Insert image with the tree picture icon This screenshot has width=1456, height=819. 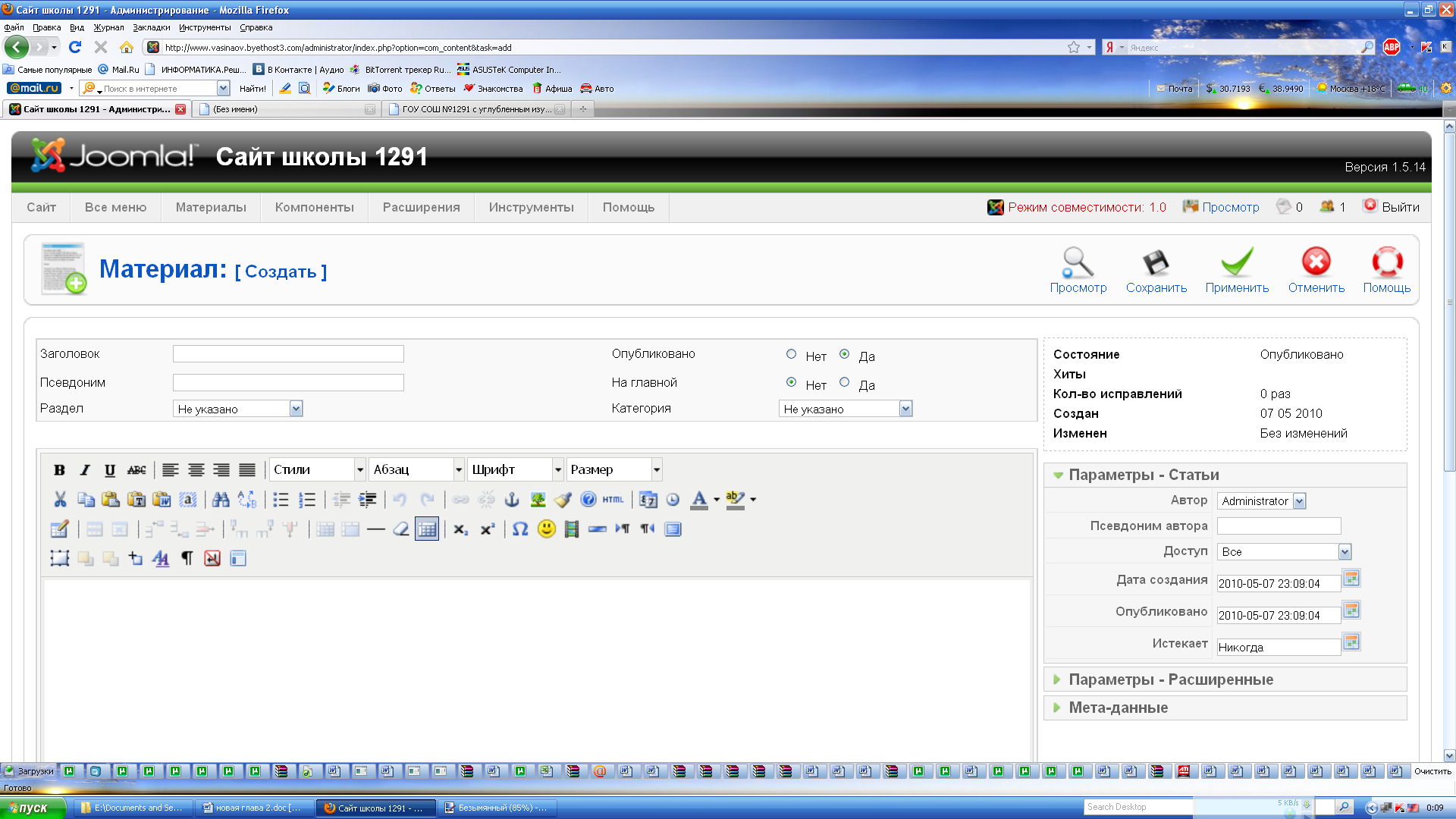(x=538, y=500)
